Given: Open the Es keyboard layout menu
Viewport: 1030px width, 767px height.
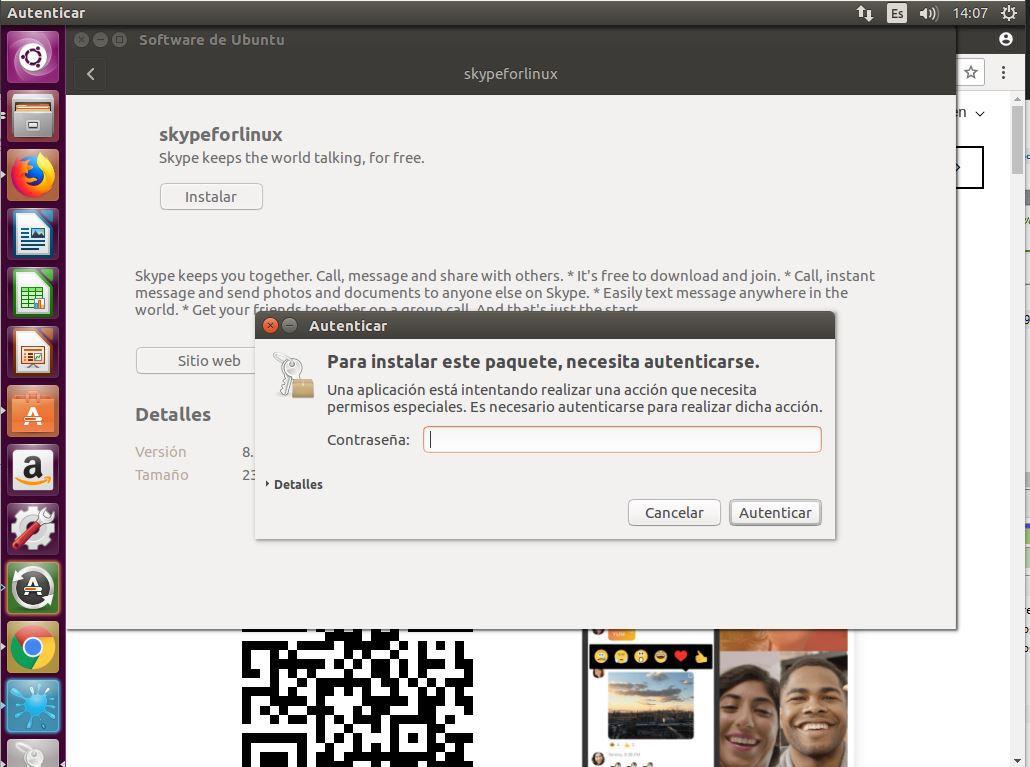Looking at the screenshot, I should point(897,13).
